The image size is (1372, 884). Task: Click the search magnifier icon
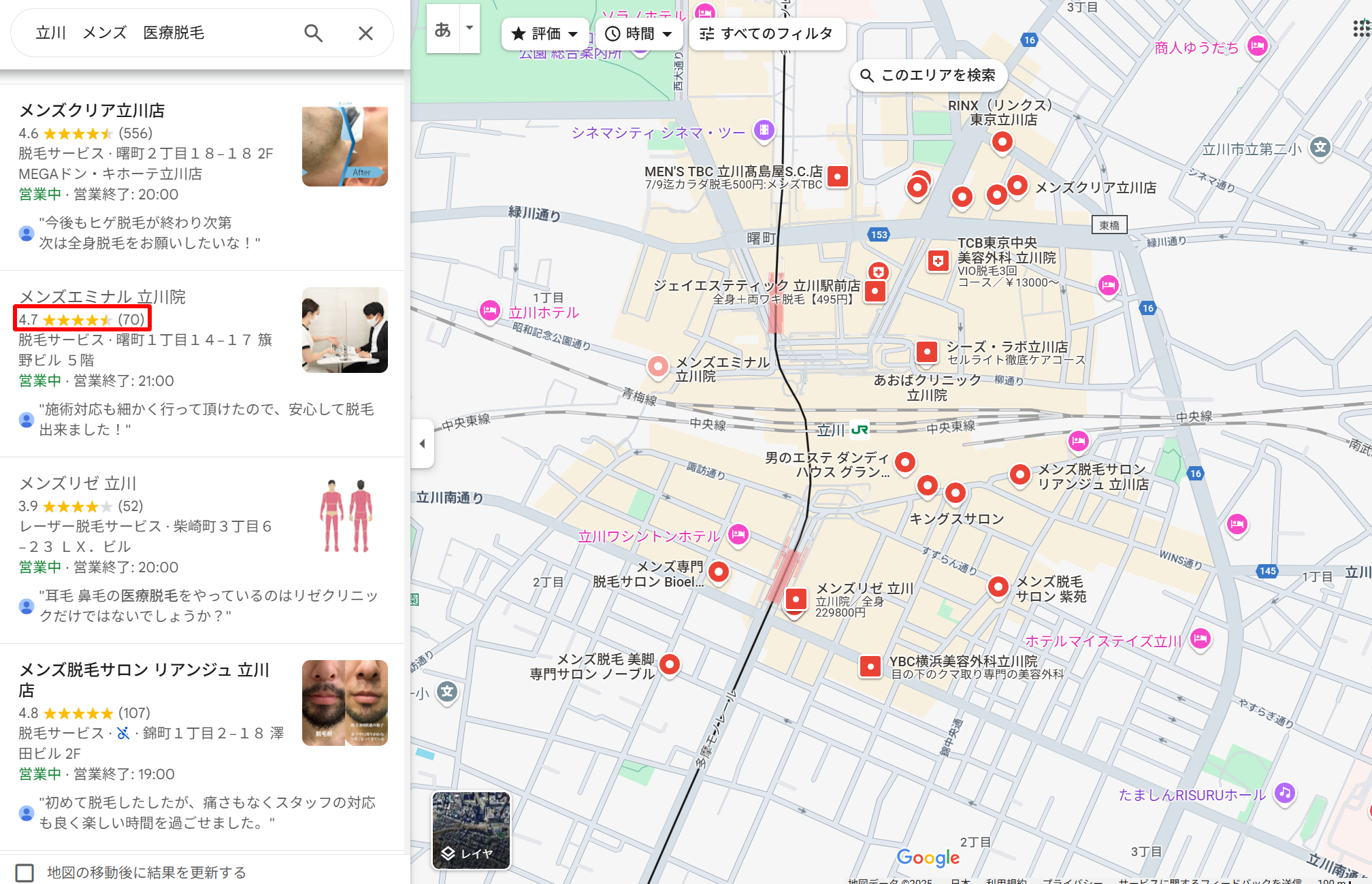point(313,33)
